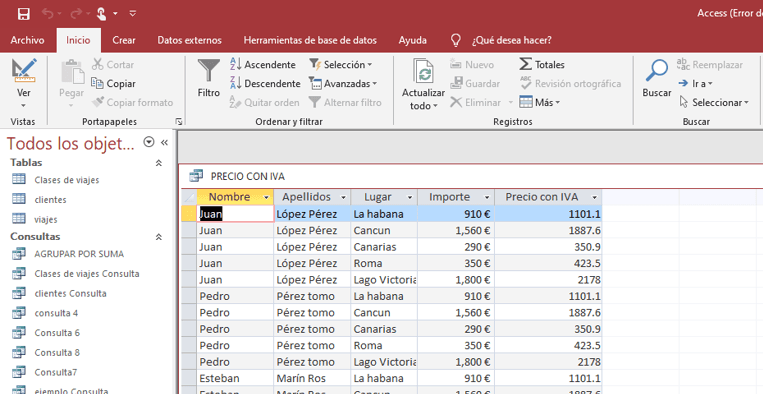
Task: Sort Ascendente A to Z
Action: (x=263, y=64)
